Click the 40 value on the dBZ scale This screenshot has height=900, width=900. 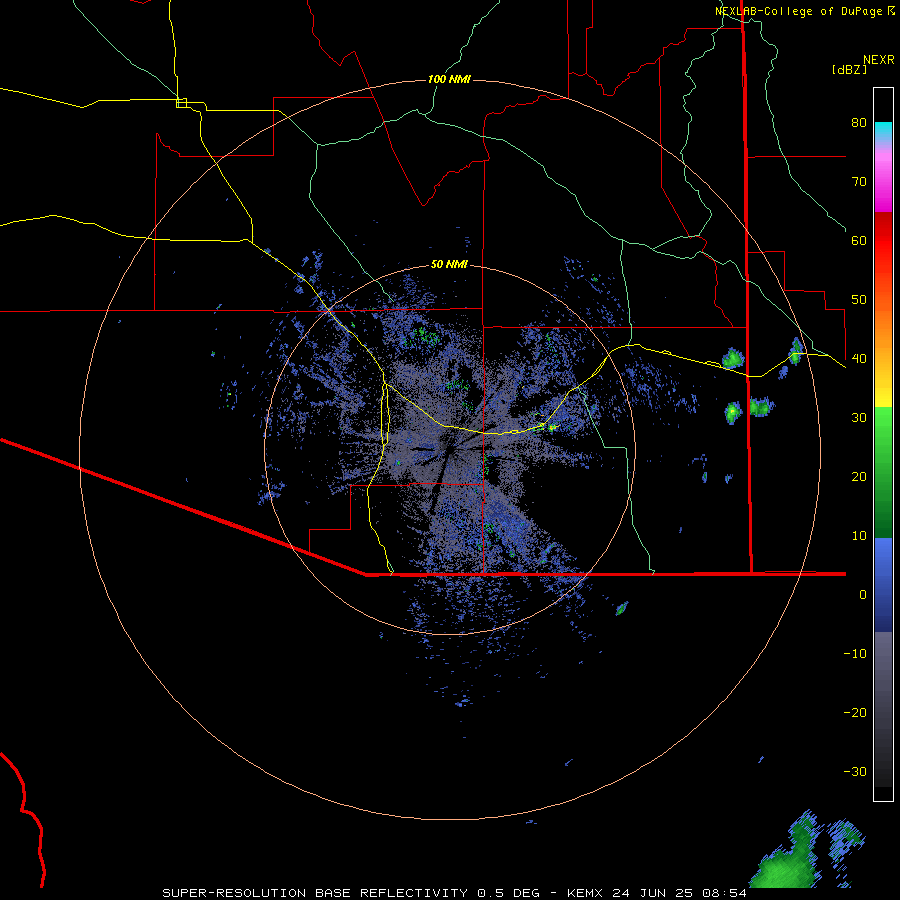[859, 358]
